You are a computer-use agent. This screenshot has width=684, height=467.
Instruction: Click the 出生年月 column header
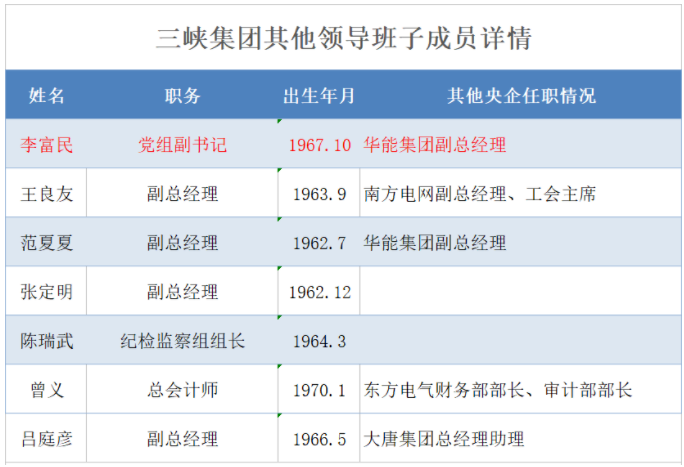(x=319, y=95)
